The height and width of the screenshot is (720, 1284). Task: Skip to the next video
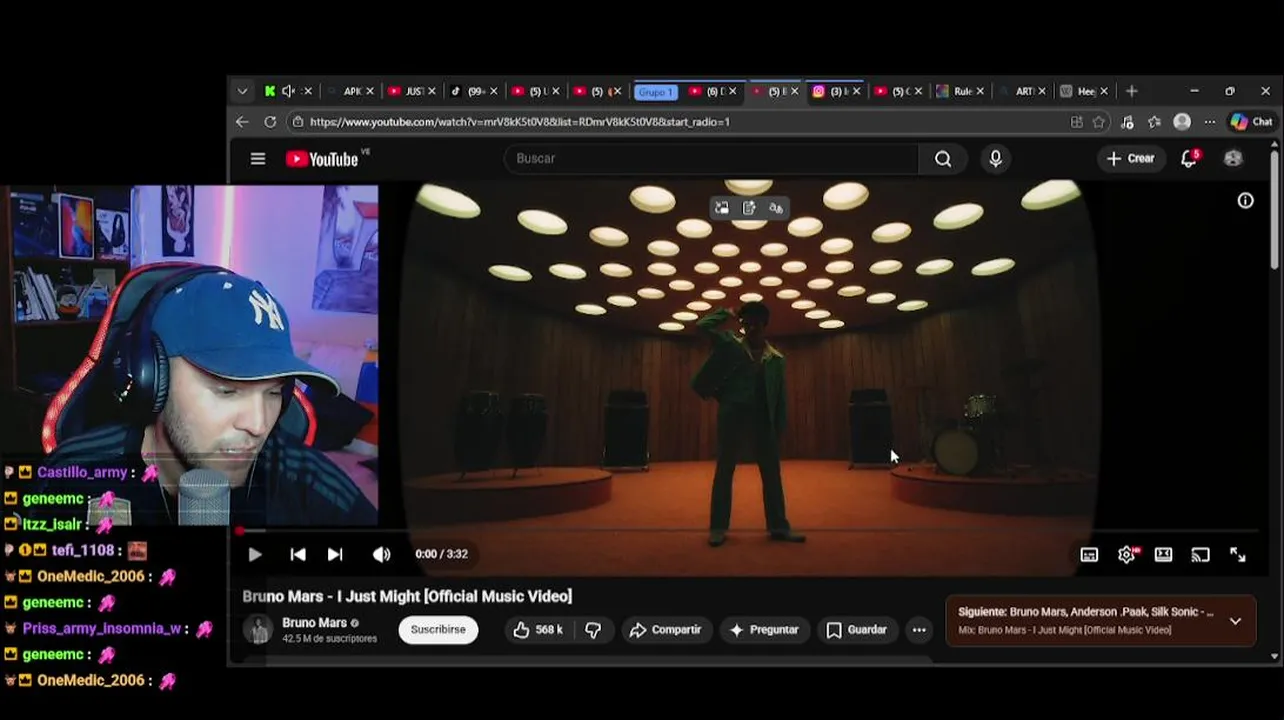coord(335,554)
